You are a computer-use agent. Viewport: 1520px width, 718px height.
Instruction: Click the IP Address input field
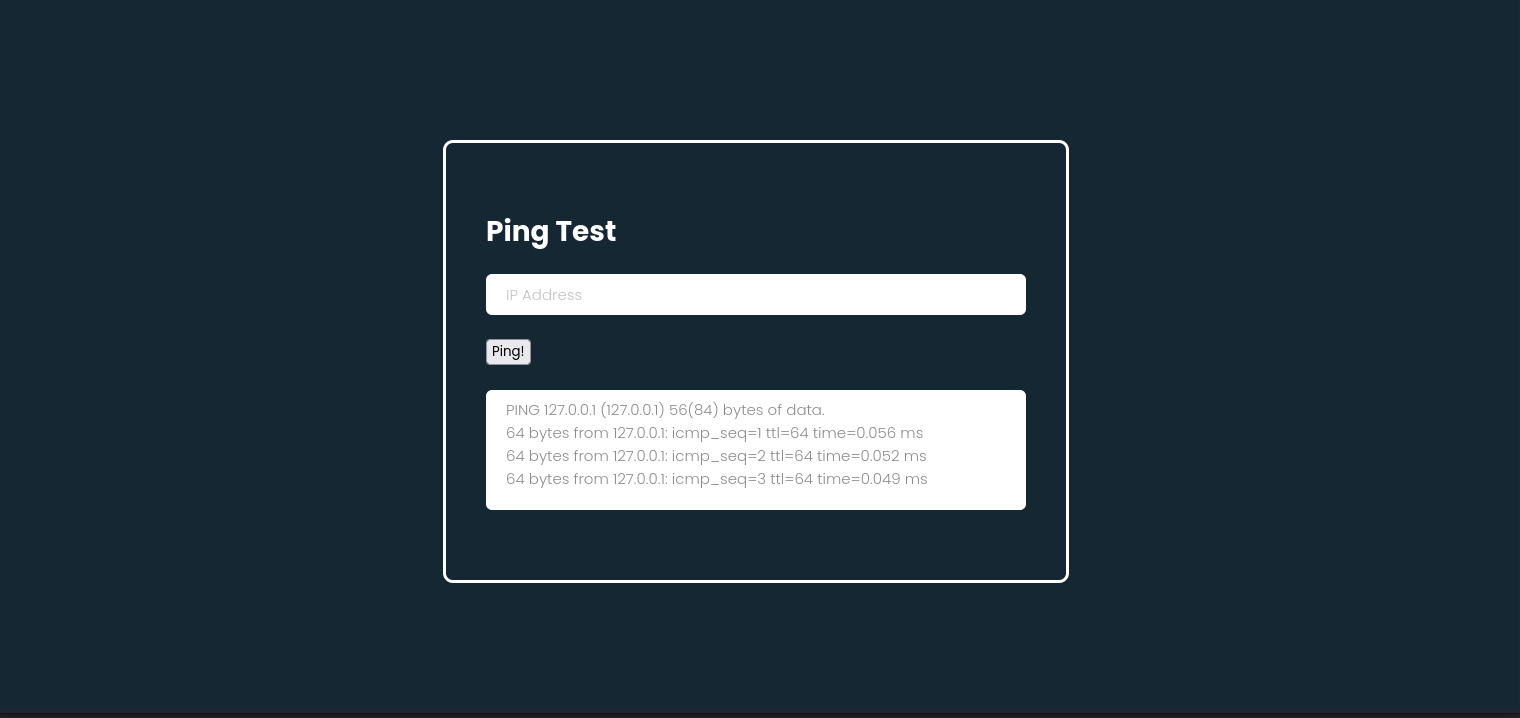(755, 295)
